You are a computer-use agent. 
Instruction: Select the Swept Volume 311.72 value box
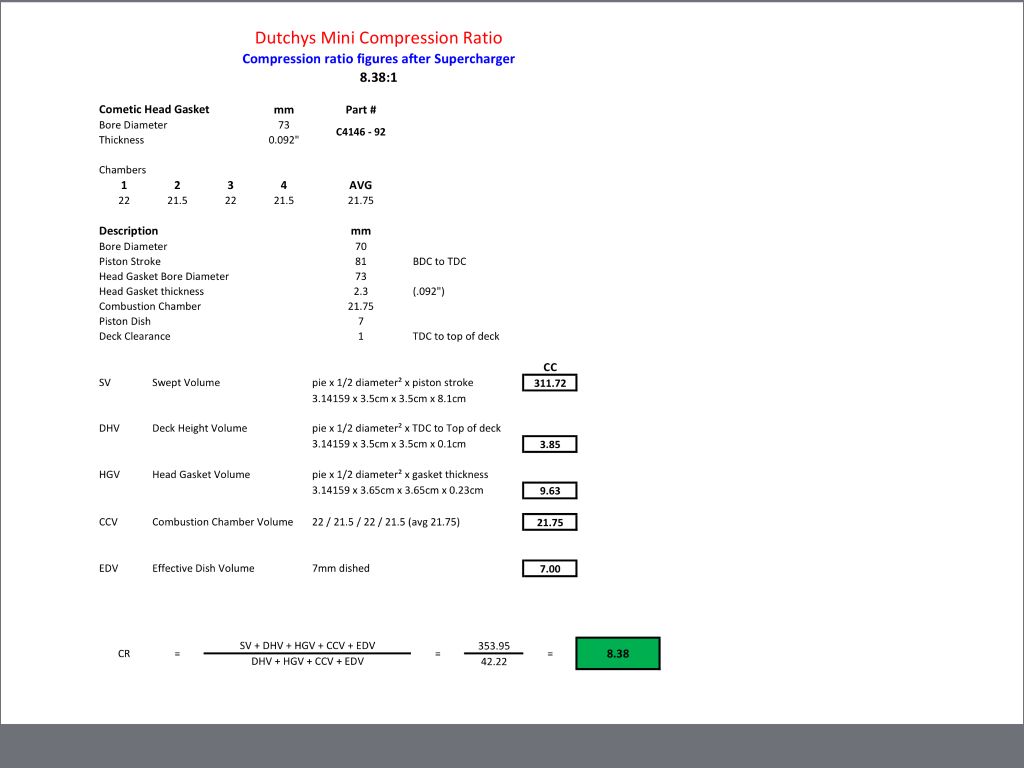coord(549,382)
